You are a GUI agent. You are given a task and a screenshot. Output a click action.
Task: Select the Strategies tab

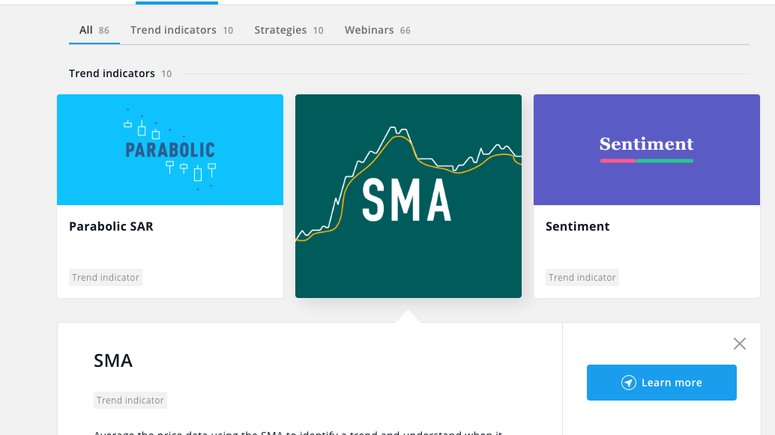coord(288,30)
